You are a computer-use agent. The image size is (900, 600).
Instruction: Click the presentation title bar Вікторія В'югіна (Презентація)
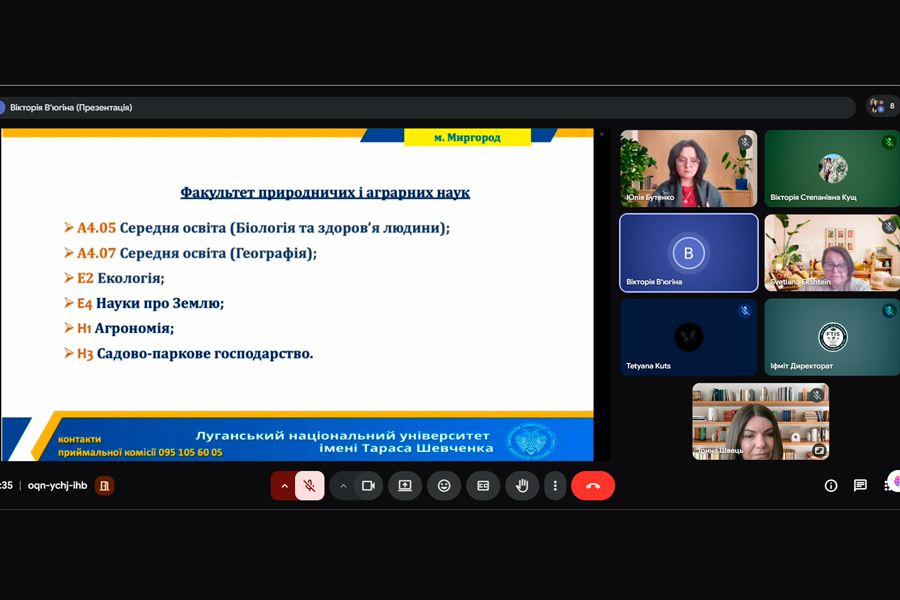tap(428, 107)
